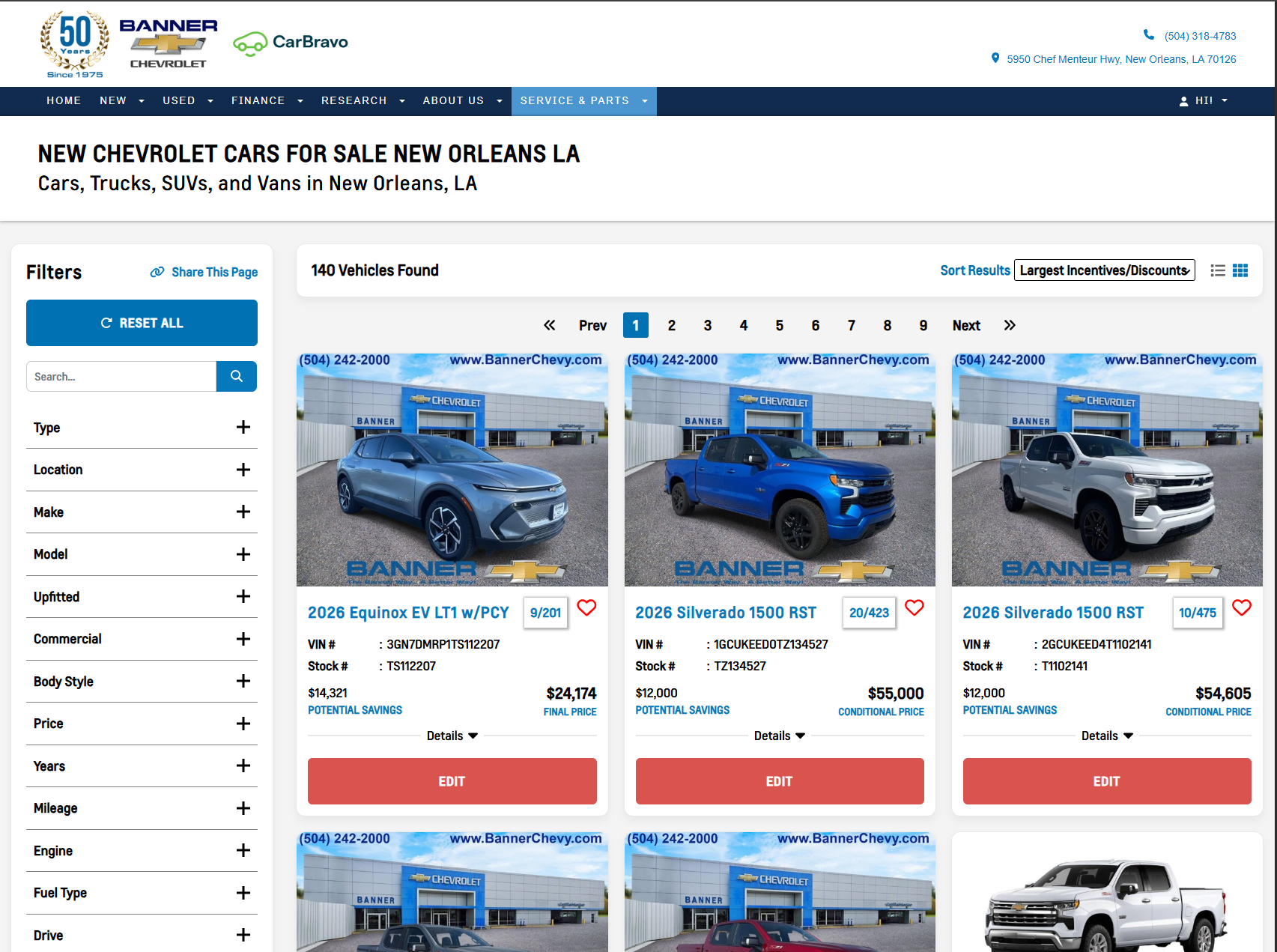This screenshot has width=1277, height=952.
Task: Click the Next page link
Action: (966, 325)
